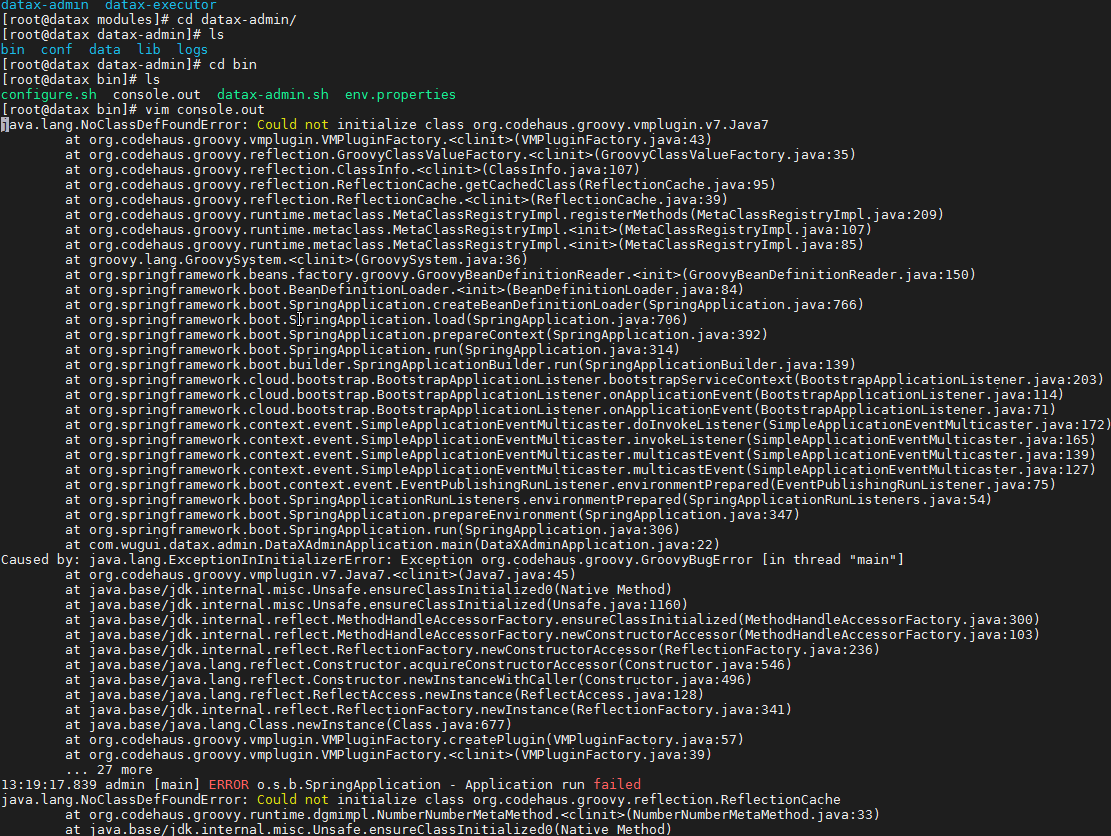The image size is (1111, 836).
Task: Click 'org.codehaus.groovy.vmplugin.v7.Java7' class name
Action: tap(621, 125)
